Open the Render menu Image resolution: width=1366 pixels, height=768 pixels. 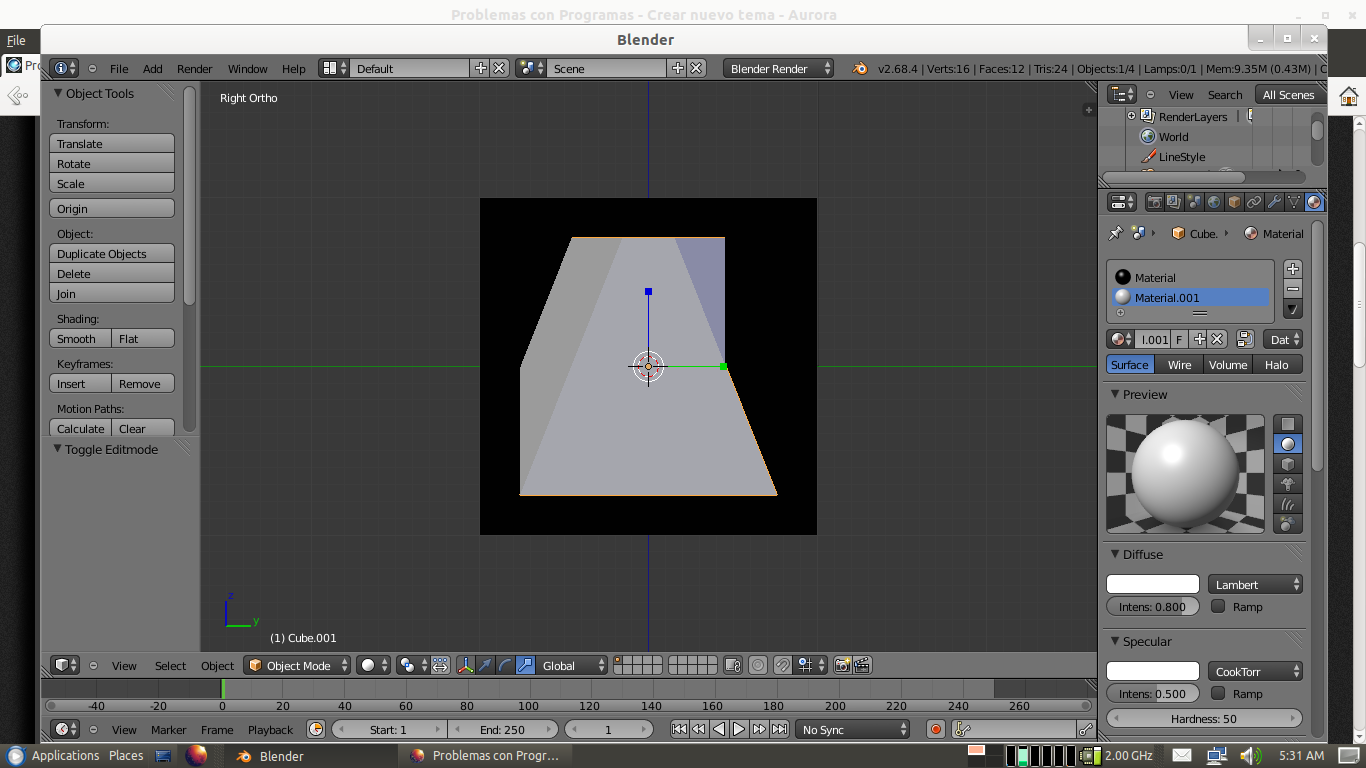point(195,68)
